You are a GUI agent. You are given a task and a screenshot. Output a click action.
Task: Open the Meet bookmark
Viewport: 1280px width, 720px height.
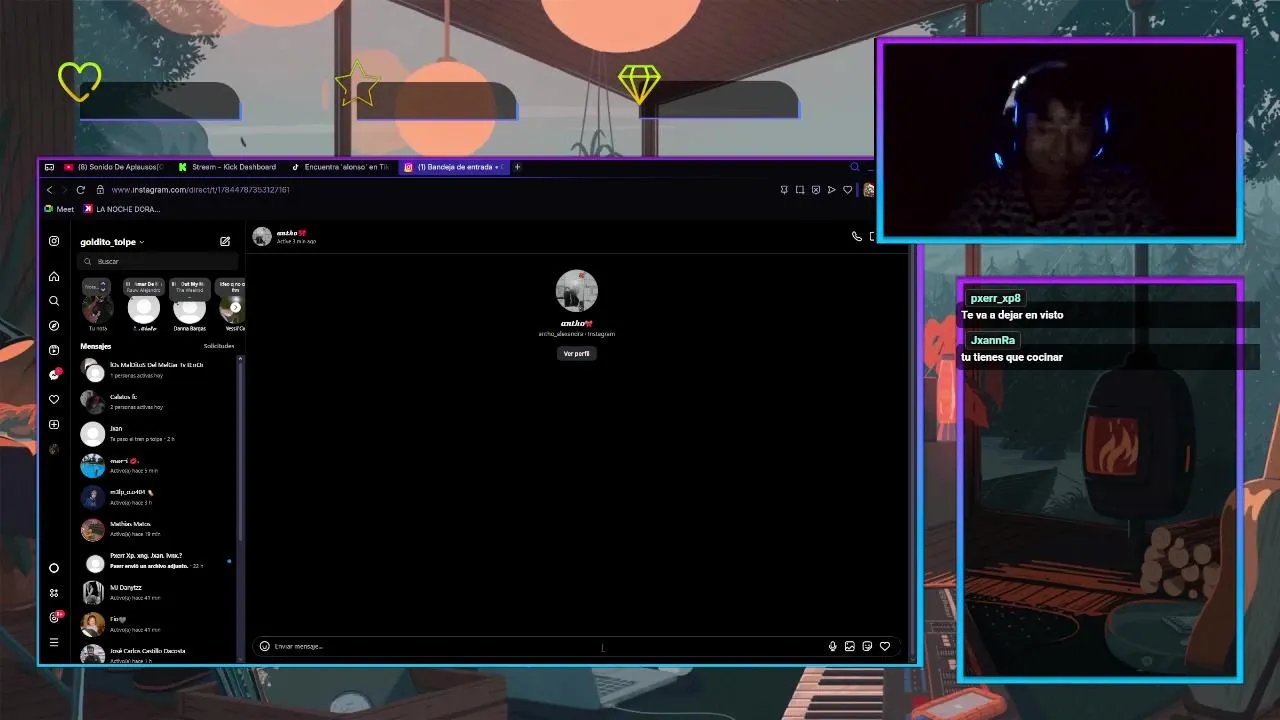coord(59,209)
